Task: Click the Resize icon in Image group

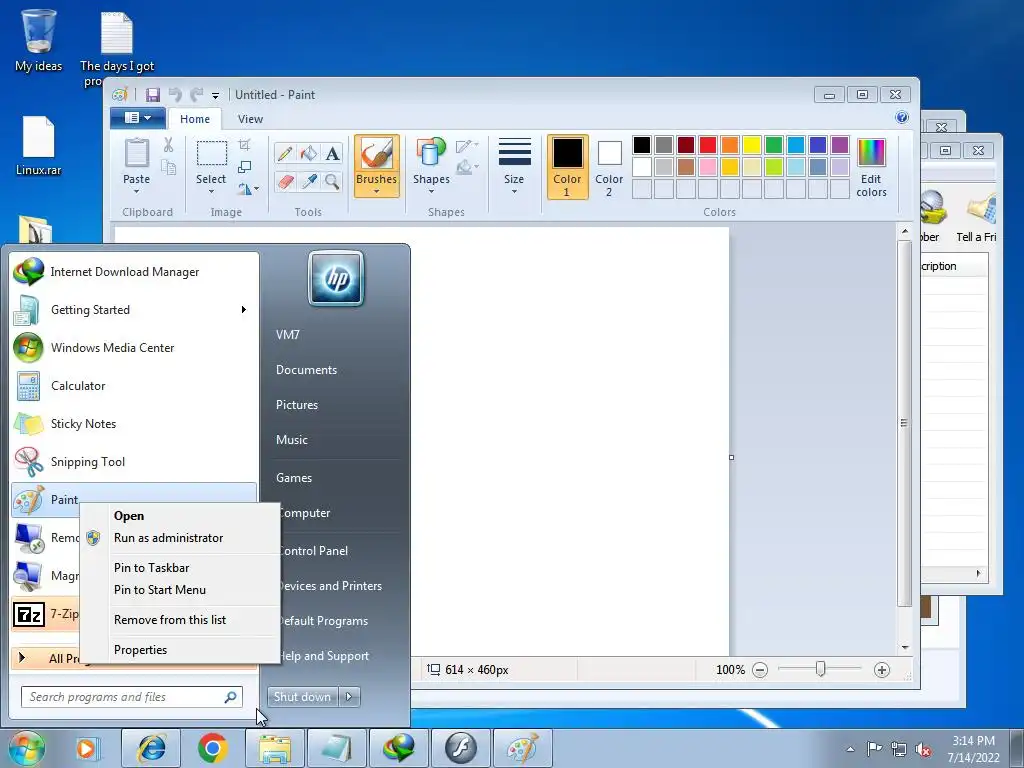Action: click(x=245, y=167)
